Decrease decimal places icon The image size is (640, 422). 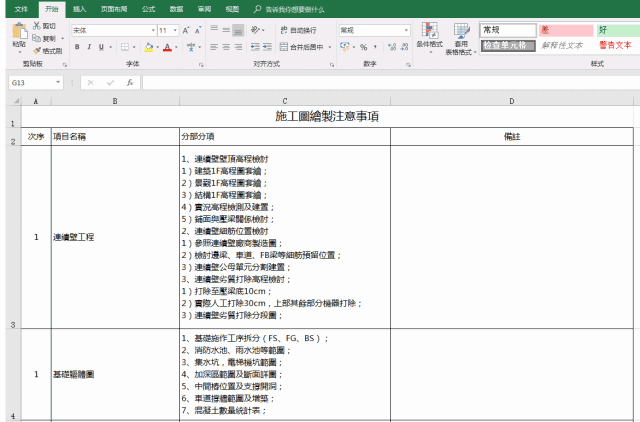[x=404, y=47]
